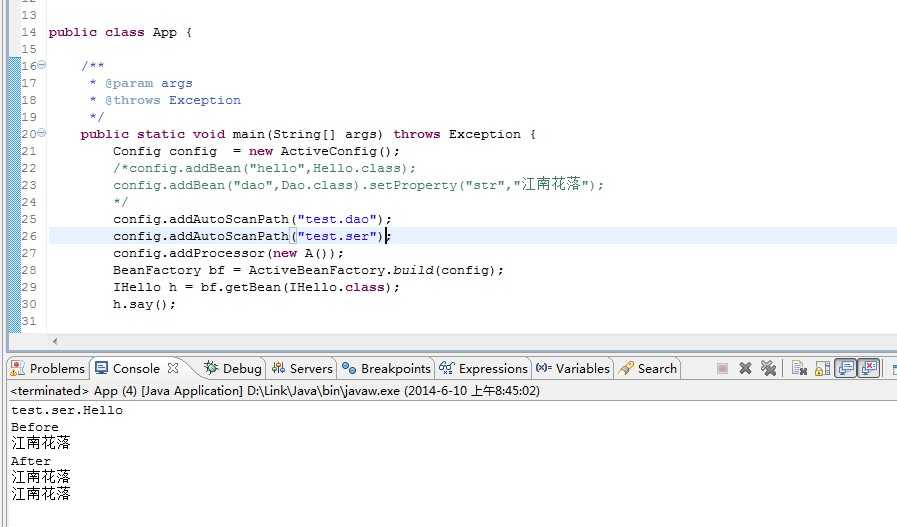Click the terminated App (4) launch description
This screenshot has width=897, height=527.
point(275,391)
